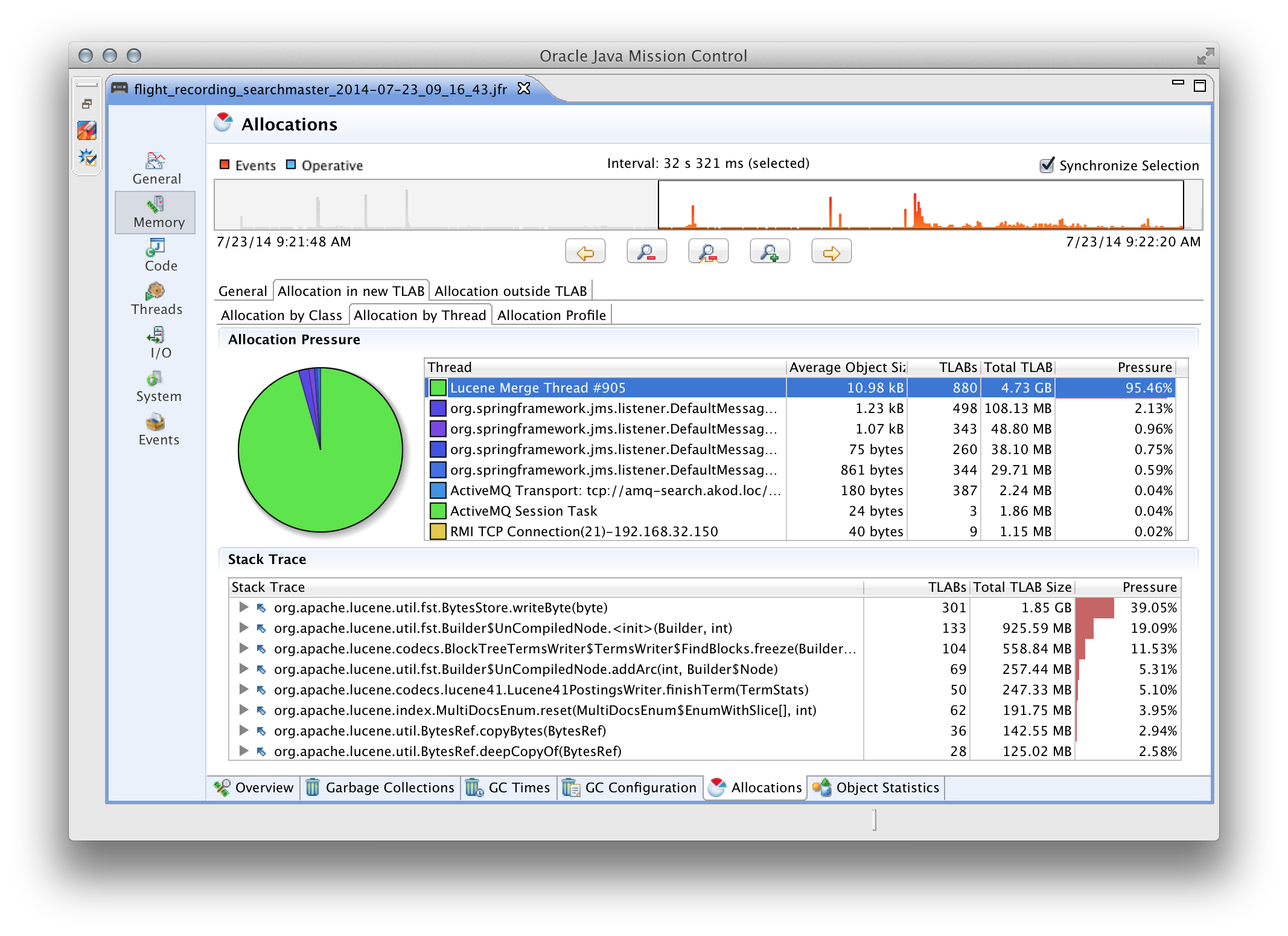
Task: Click the middle magnifier zoom-selection button
Action: click(x=708, y=251)
